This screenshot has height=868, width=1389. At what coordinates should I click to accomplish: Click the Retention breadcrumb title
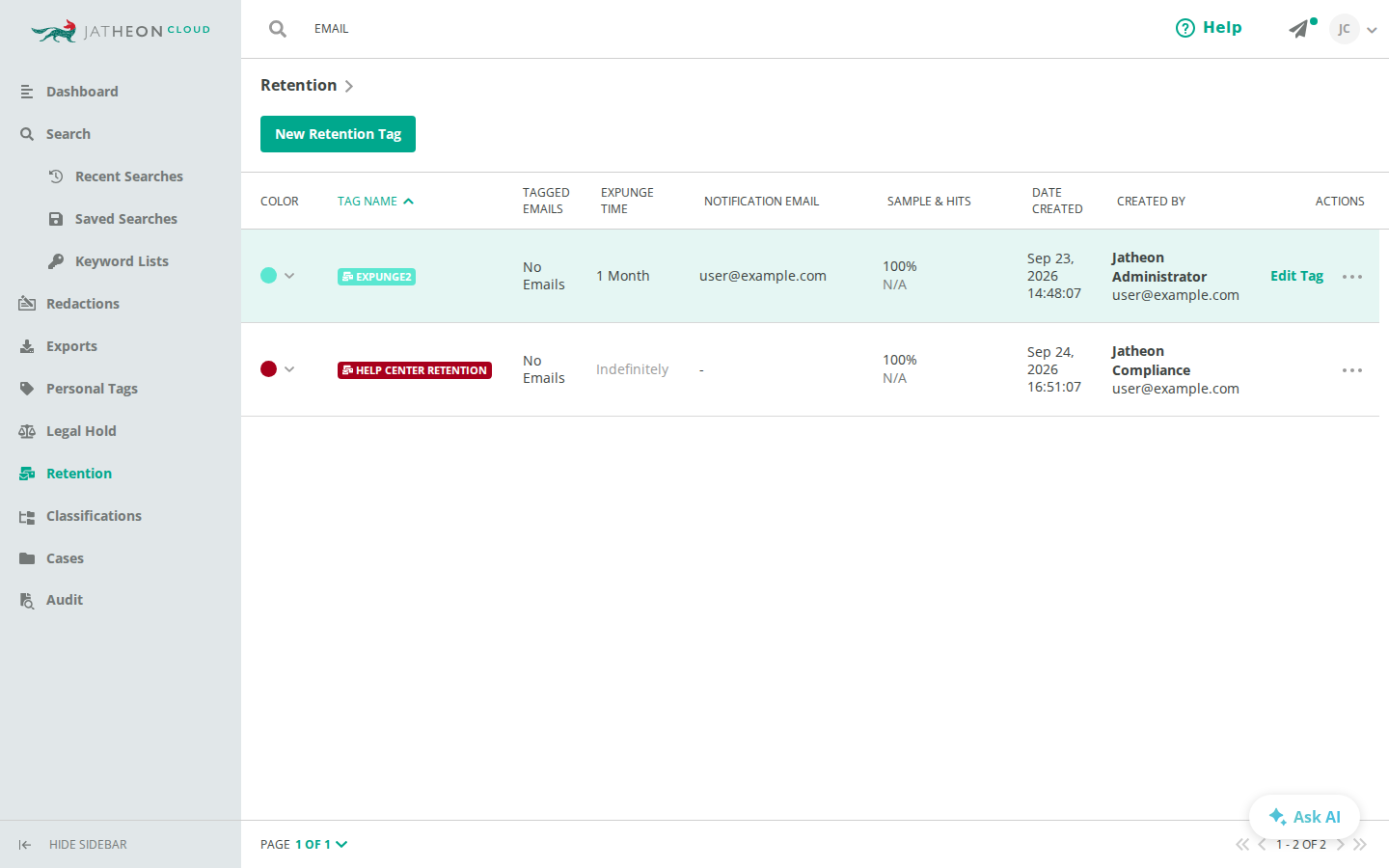coord(299,85)
